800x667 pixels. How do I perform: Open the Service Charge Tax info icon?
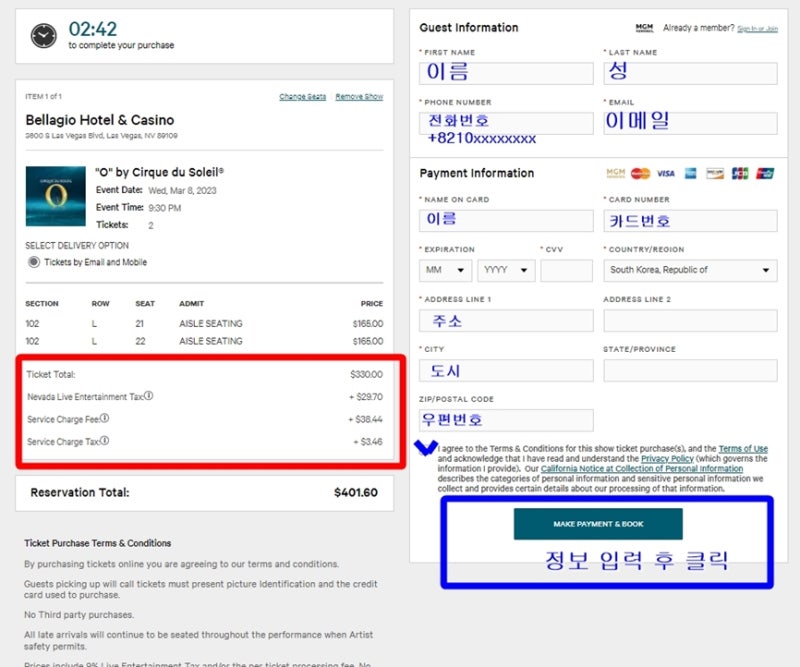point(104,440)
